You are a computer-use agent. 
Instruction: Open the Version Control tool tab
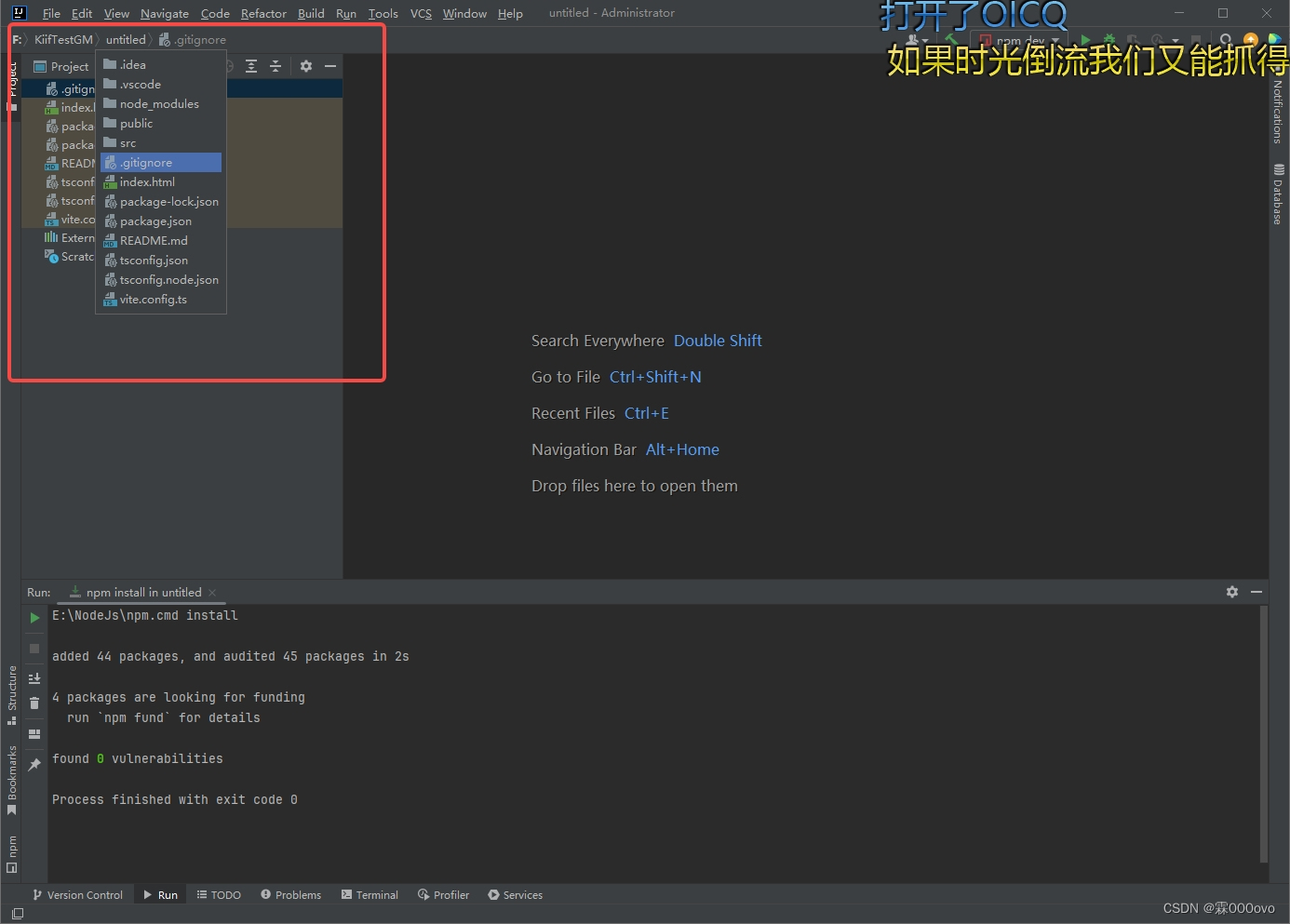pyautogui.click(x=77, y=895)
